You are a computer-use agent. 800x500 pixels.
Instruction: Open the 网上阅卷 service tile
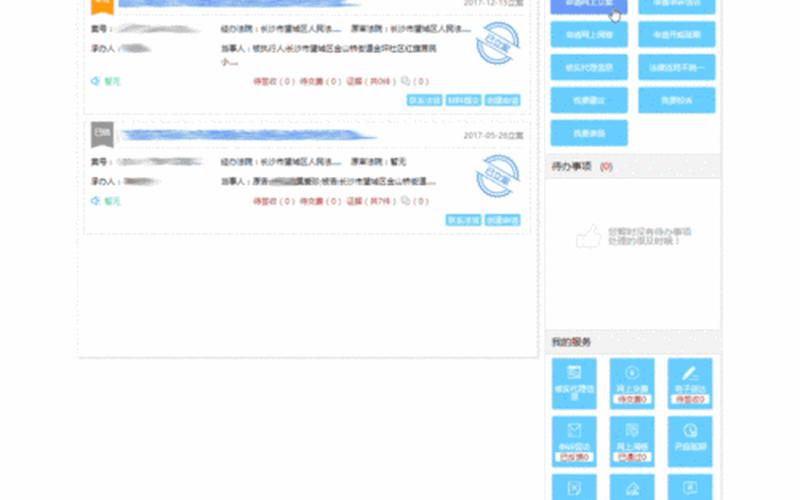pos(632,441)
